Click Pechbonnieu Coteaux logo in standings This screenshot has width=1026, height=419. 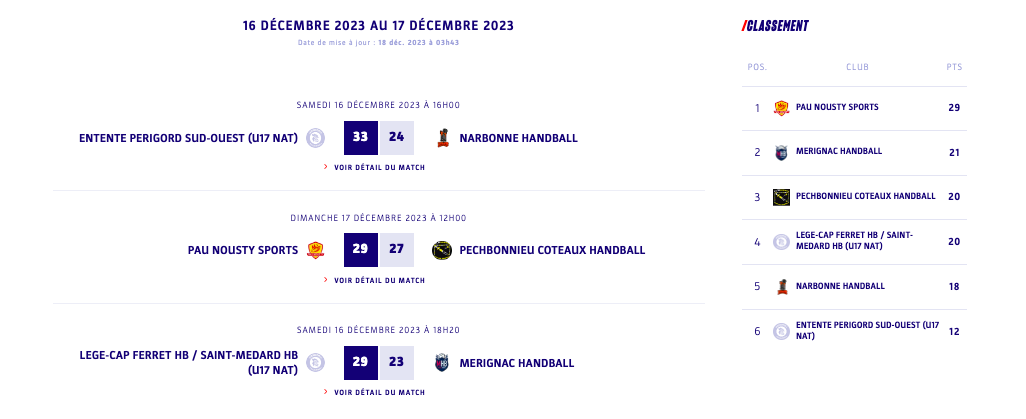pyautogui.click(x=781, y=197)
